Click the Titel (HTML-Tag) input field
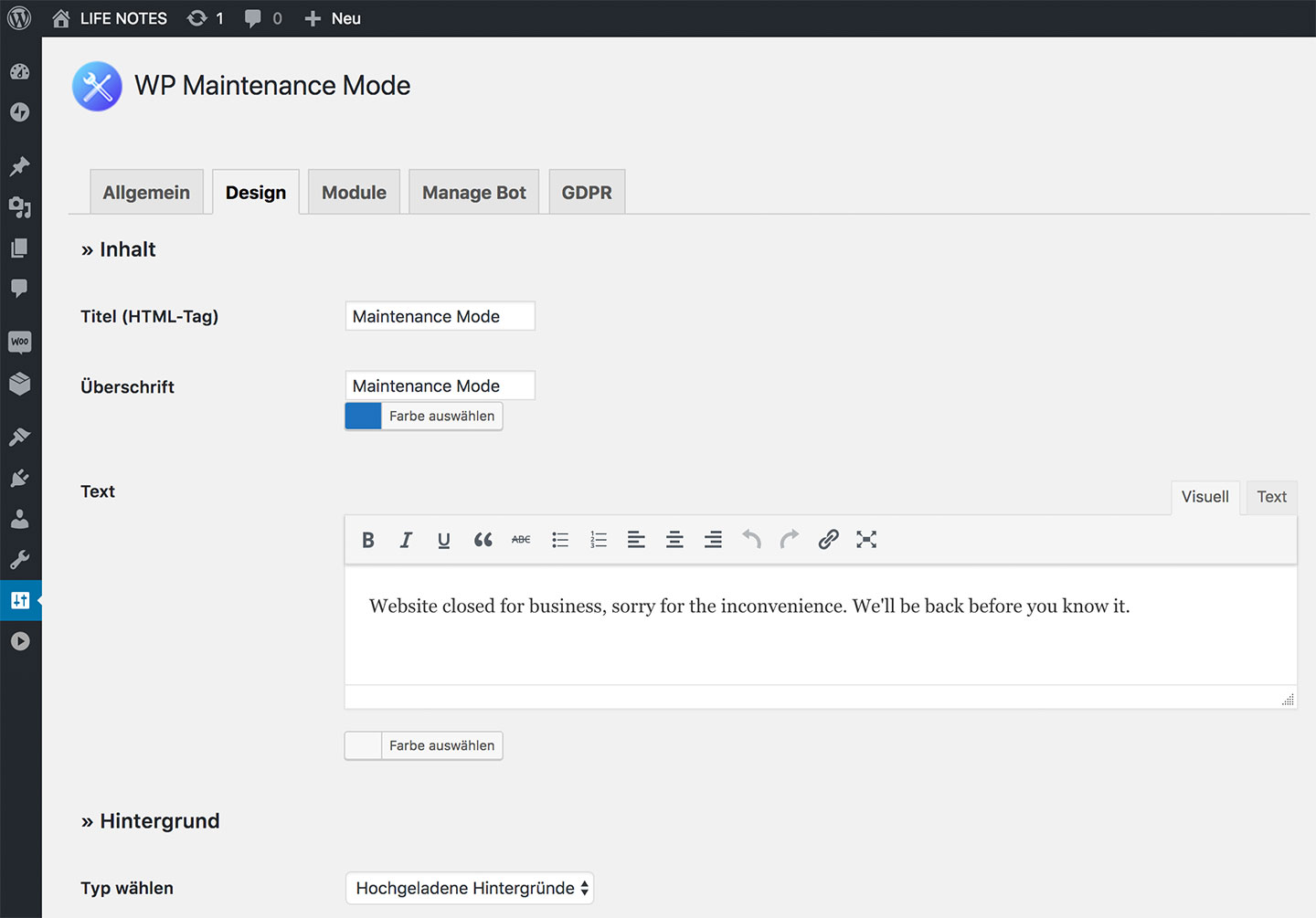1316x918 pixels. click(x=440, y=316)
